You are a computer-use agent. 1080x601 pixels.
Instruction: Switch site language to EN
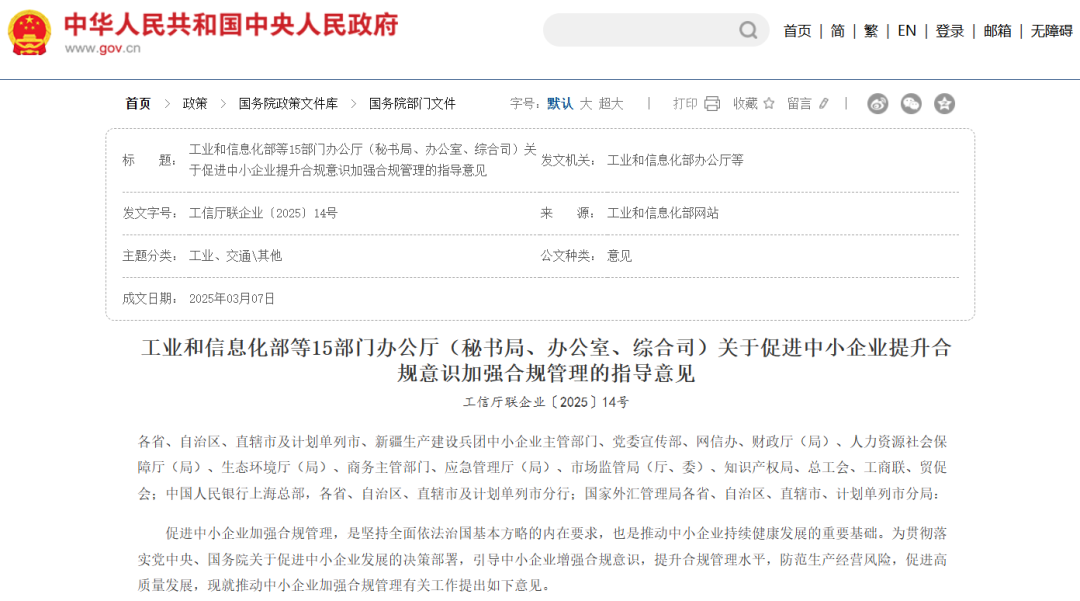[x=906, y=31]
